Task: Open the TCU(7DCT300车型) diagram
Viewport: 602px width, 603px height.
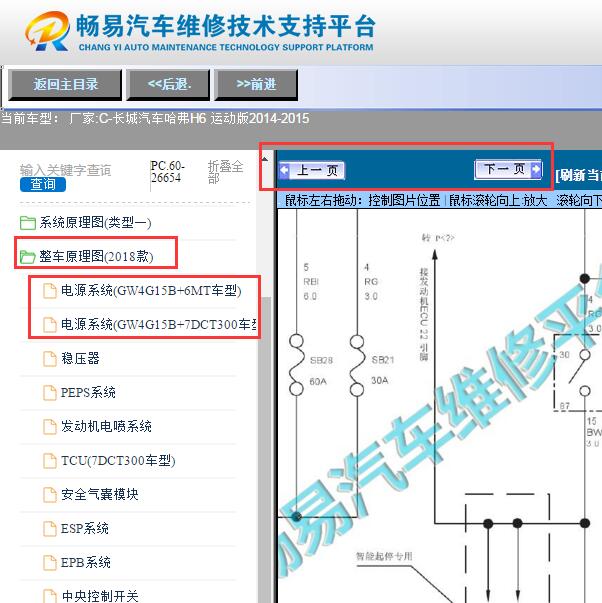Action: (x=118, y=460)
